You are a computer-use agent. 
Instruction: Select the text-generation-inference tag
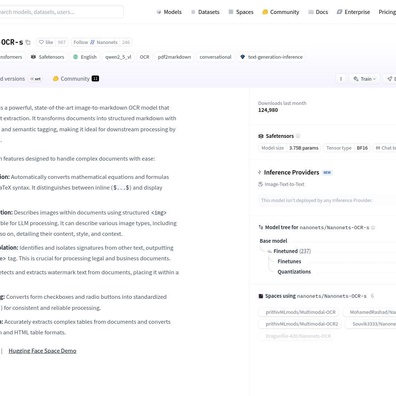[271, 57]
